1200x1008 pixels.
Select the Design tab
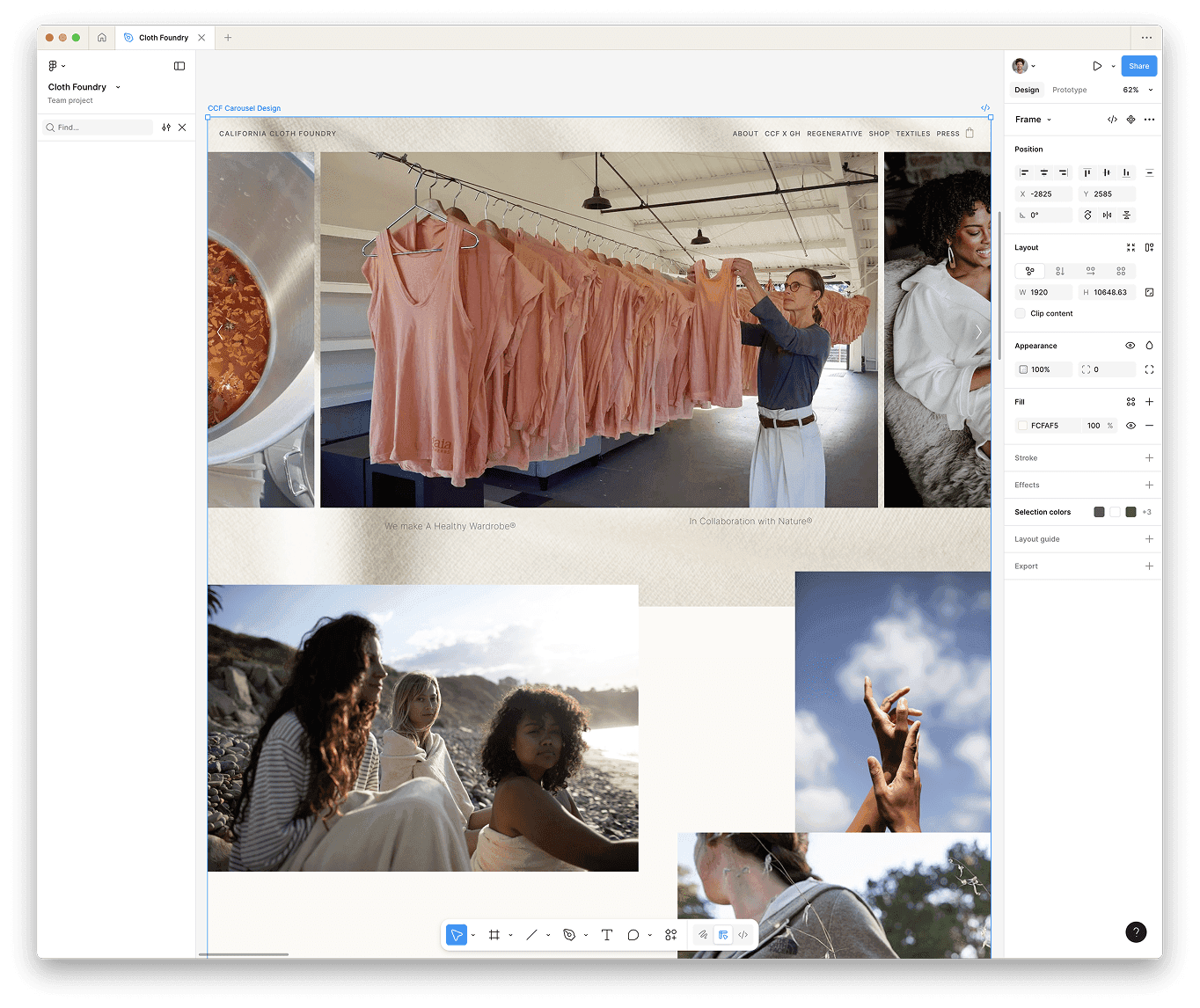coord(1027,90)
